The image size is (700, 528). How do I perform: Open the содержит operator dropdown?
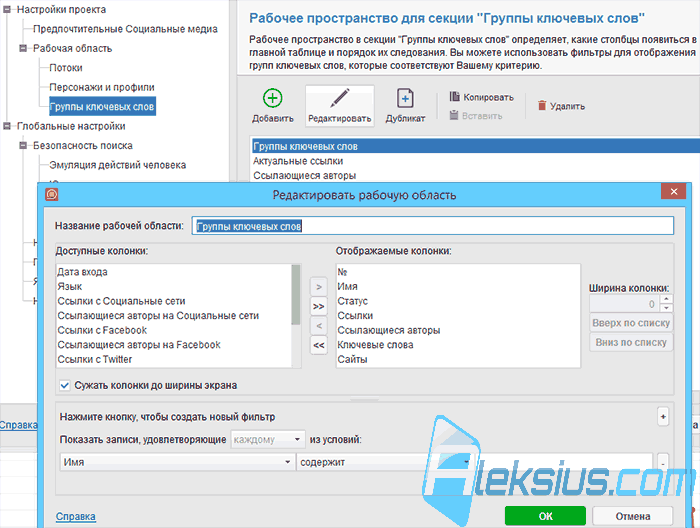click(x=384, y=462)
